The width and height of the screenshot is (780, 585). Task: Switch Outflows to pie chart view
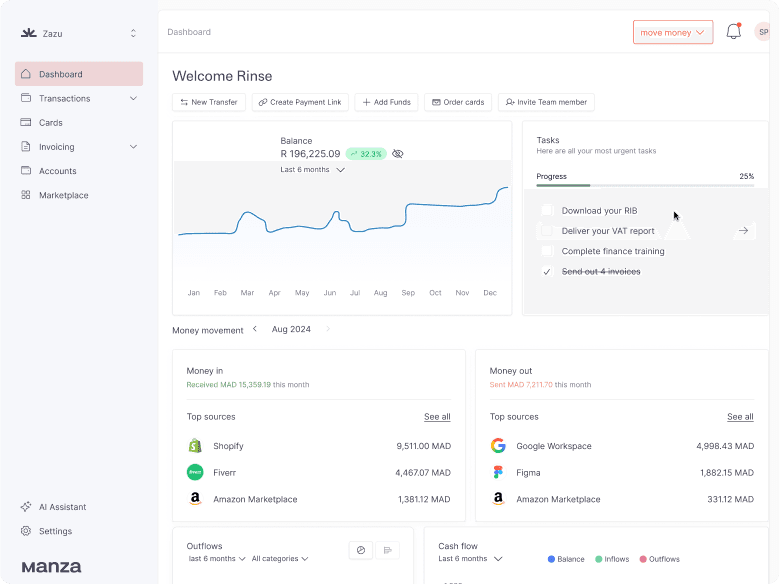point(361,550)
